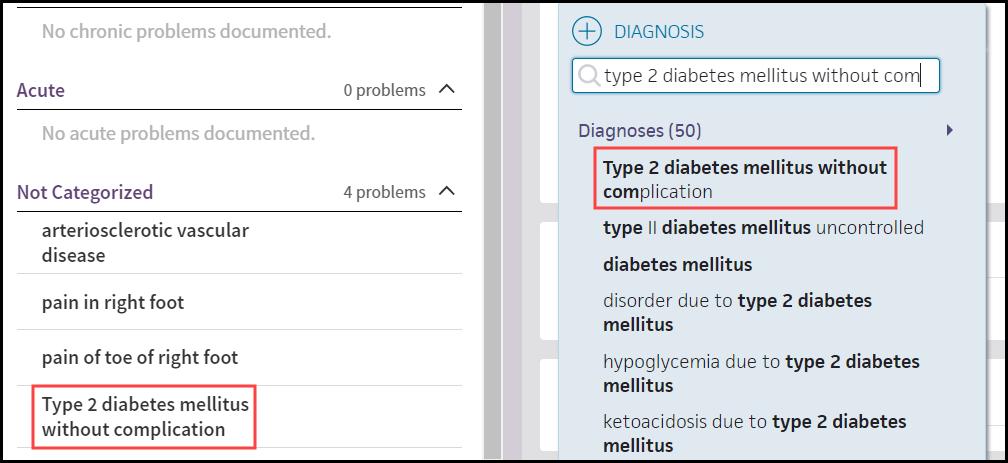Choose the diabetes mellitus result
This screenshot has height=463, width=1008.
tap(678, 264)
